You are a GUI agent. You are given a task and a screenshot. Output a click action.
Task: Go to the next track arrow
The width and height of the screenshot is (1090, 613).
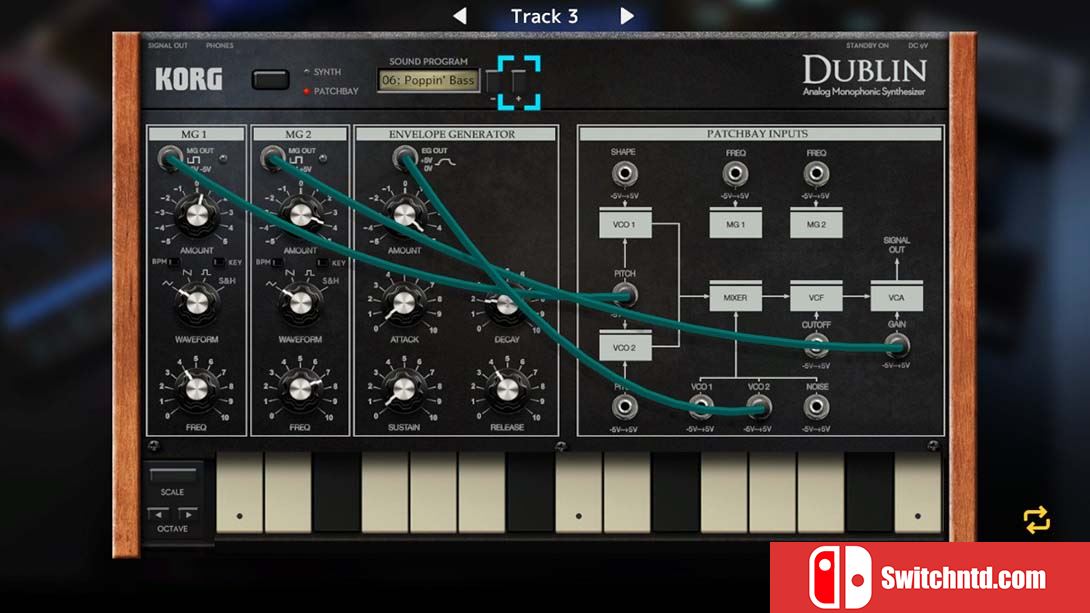tap(627, 16)
